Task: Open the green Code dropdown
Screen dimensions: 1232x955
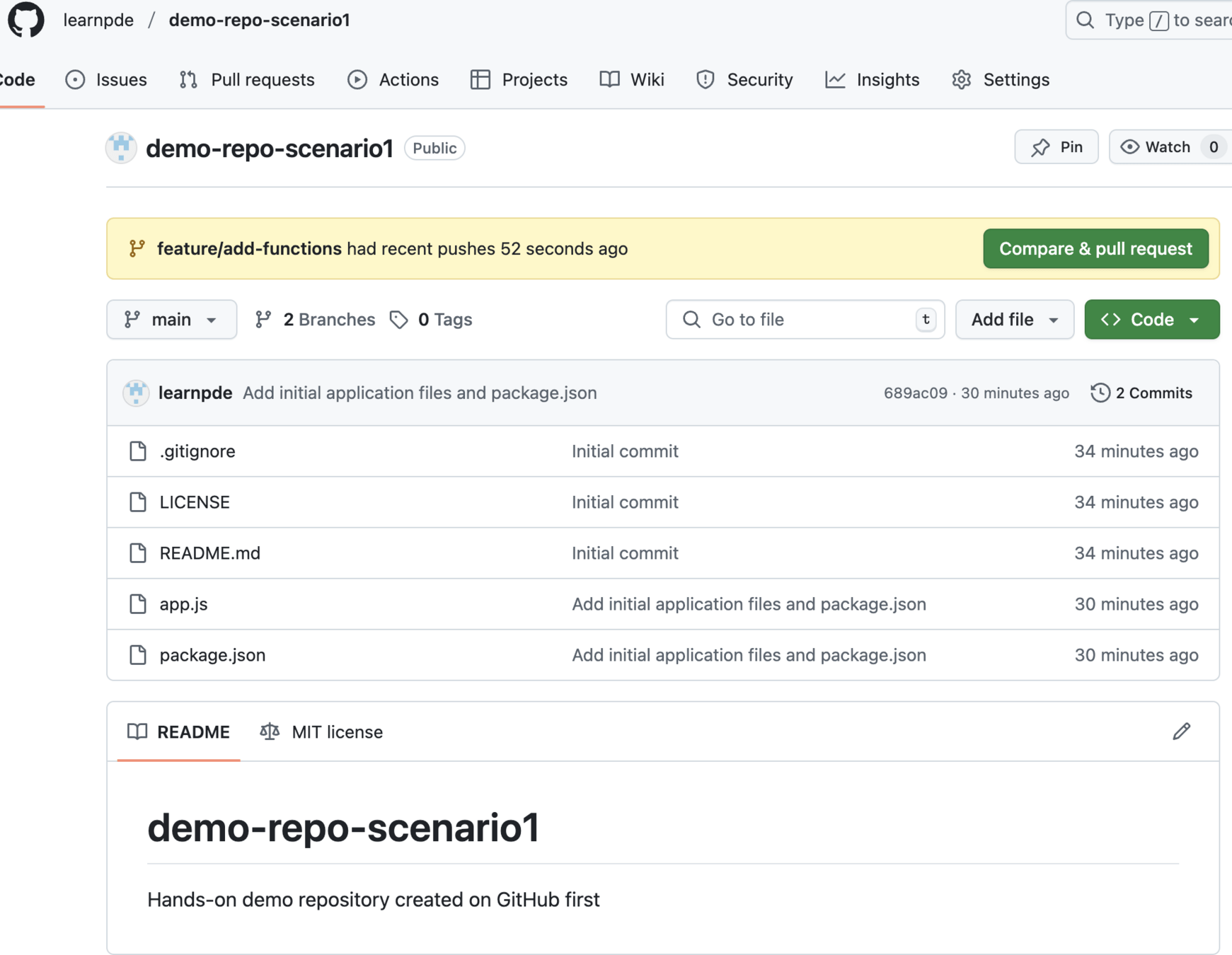Action: 1152,319
